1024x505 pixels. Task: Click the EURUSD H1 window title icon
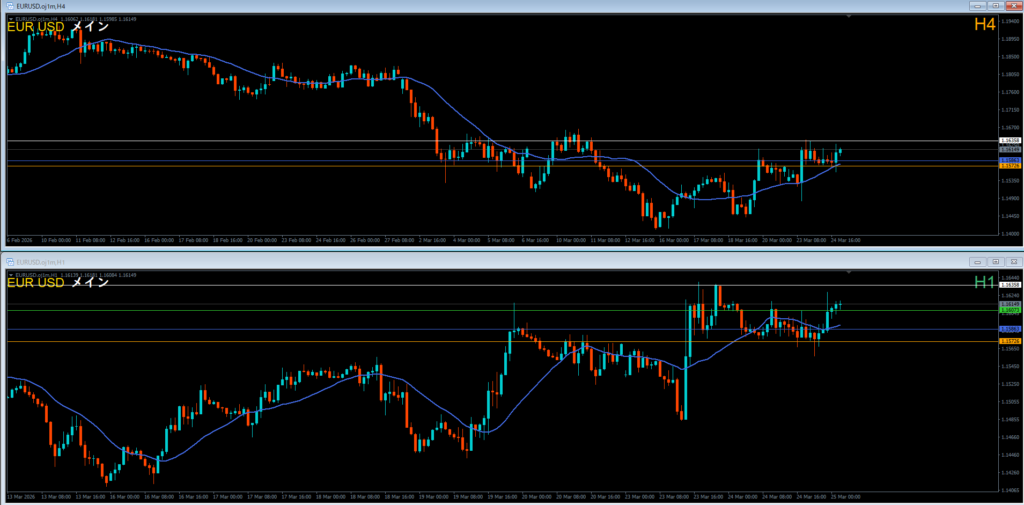[x=9, y=261]
